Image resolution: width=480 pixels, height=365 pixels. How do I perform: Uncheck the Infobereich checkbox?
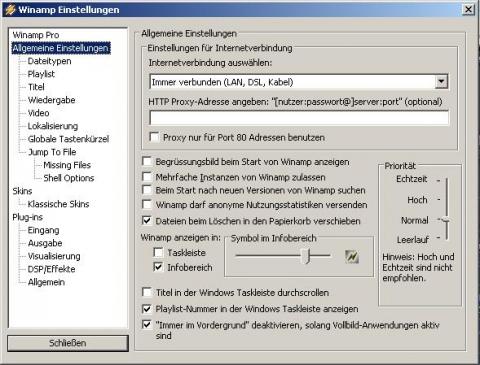click(158, 267)
